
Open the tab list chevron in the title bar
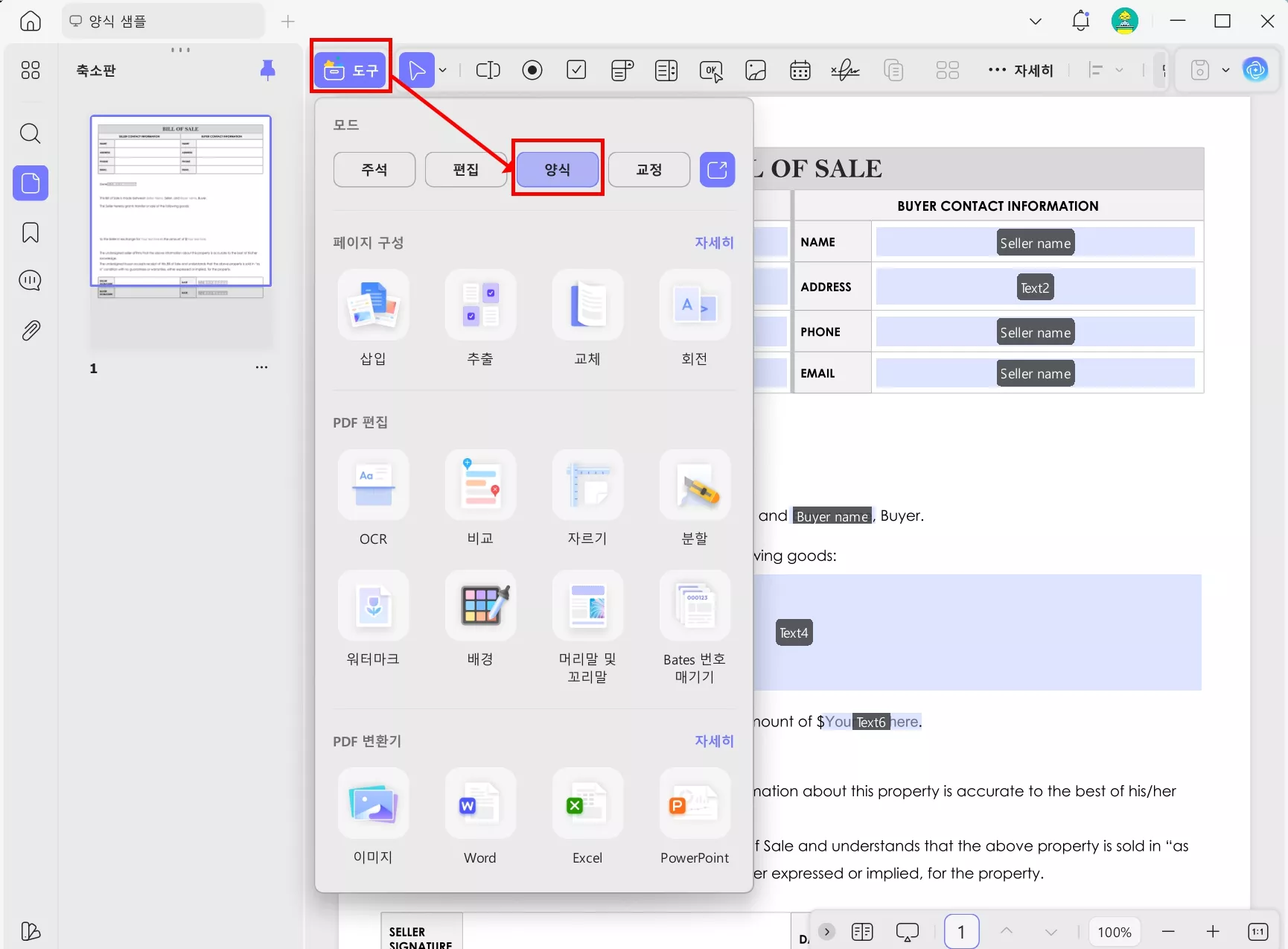tap(1036, 22)
